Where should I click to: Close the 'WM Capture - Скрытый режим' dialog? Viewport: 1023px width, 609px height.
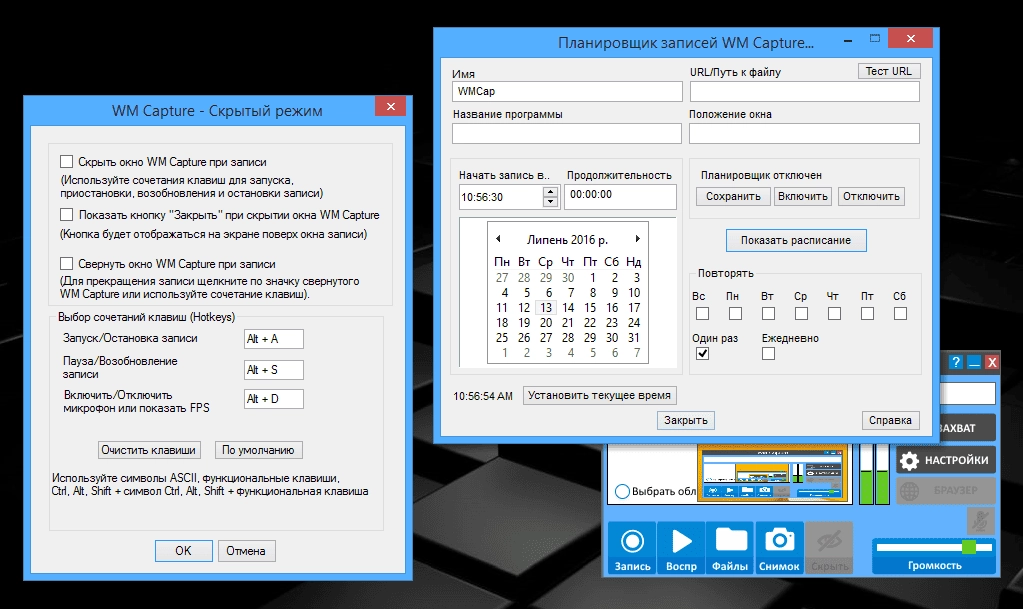(390, 106)
